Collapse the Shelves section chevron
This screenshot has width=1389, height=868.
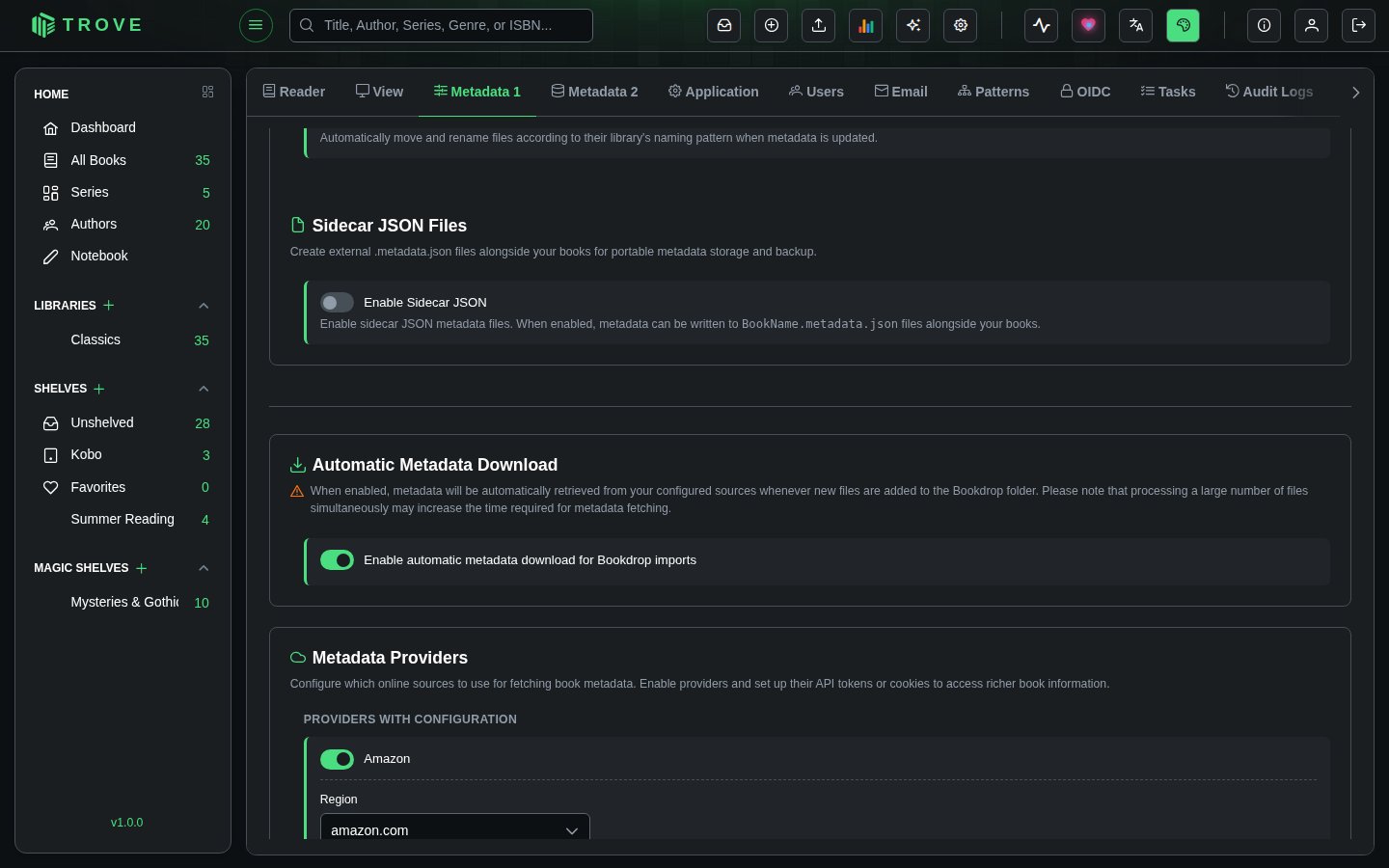coord(204,389)
